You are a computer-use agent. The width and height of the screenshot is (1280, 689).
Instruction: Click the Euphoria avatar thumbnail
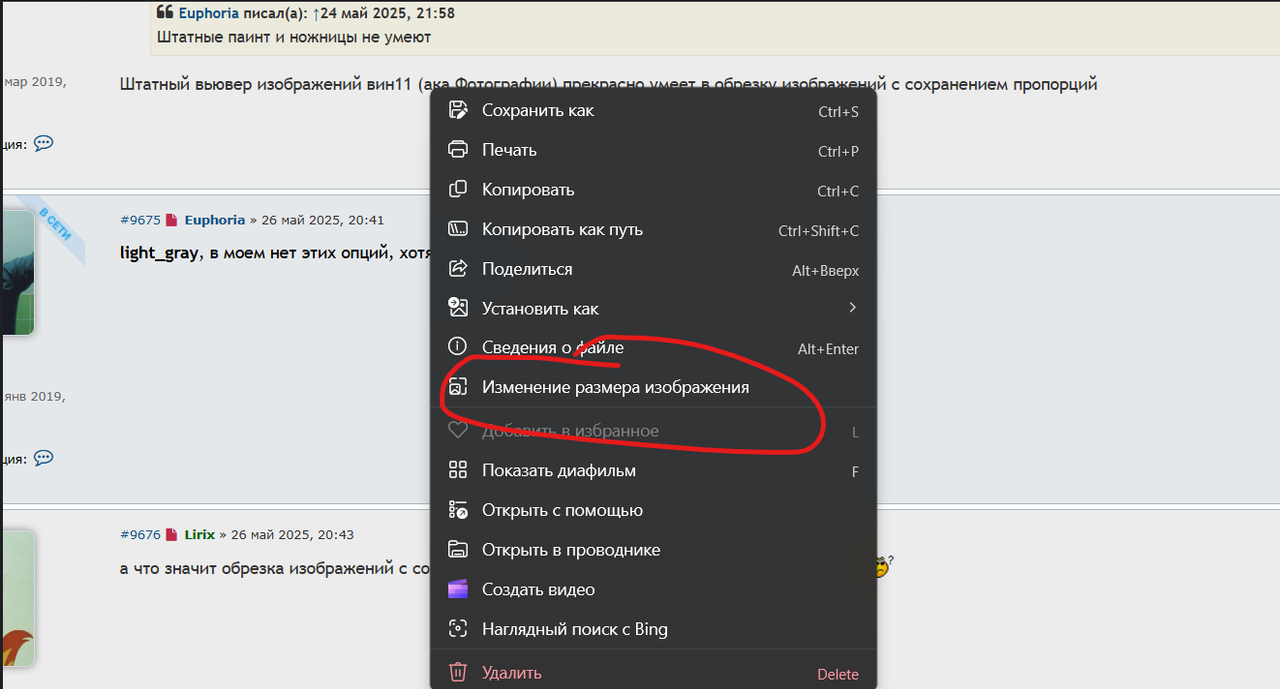18,272
